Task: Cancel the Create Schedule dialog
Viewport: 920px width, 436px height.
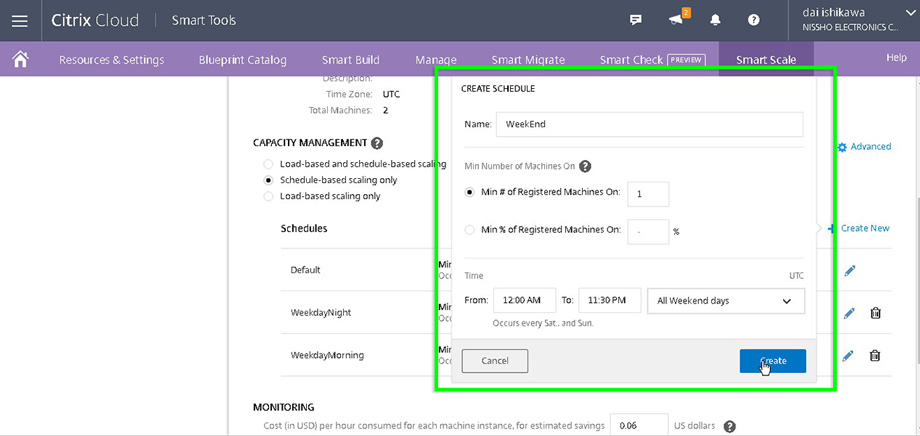Action: point(495,360)
